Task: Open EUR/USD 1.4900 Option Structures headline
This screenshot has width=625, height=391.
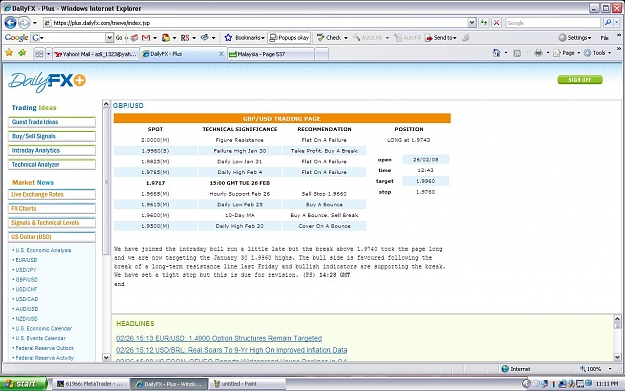Action: pyautogui.click(x=219, y=338)
